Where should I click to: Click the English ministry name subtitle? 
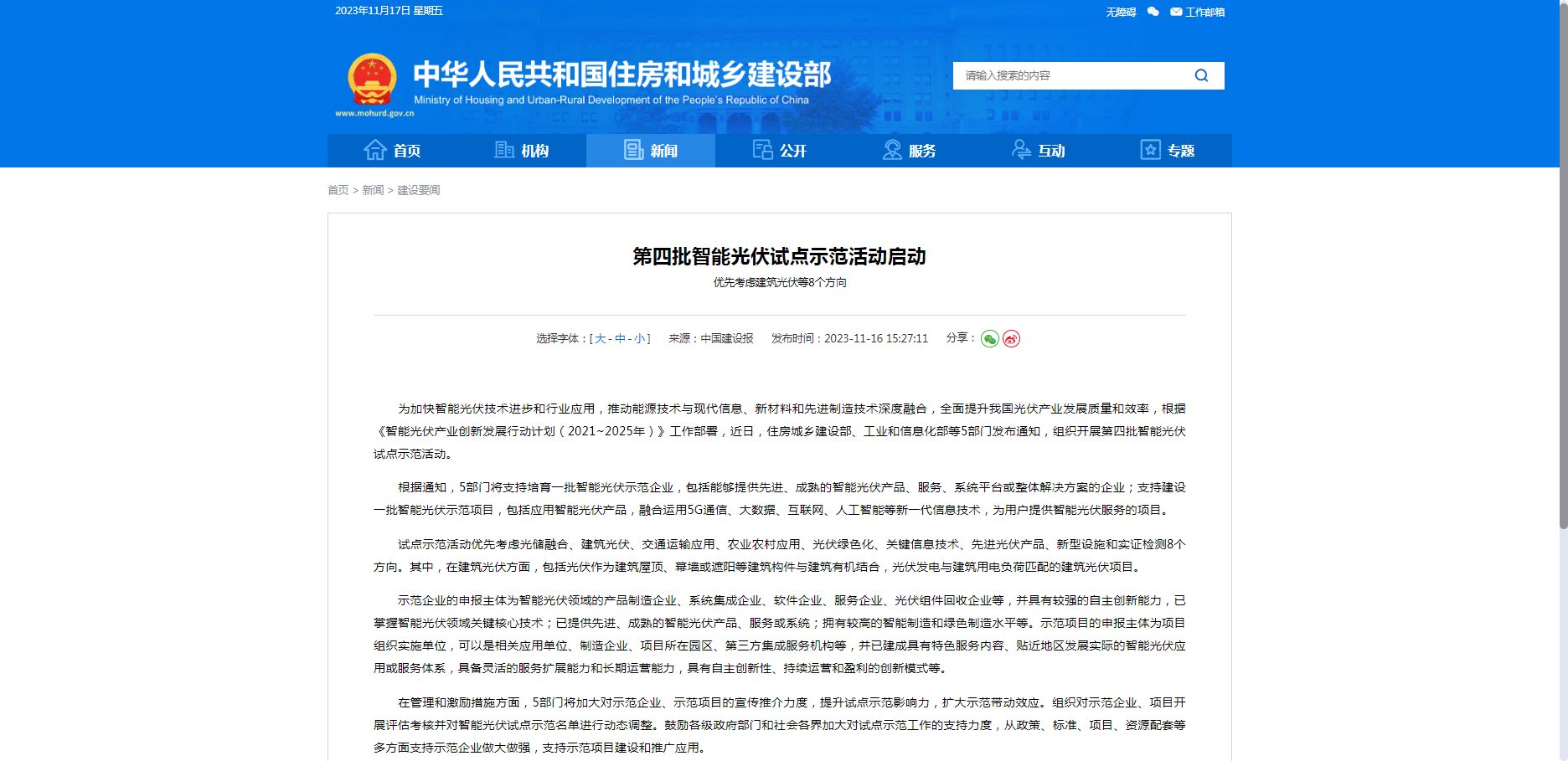click(611, 100)
